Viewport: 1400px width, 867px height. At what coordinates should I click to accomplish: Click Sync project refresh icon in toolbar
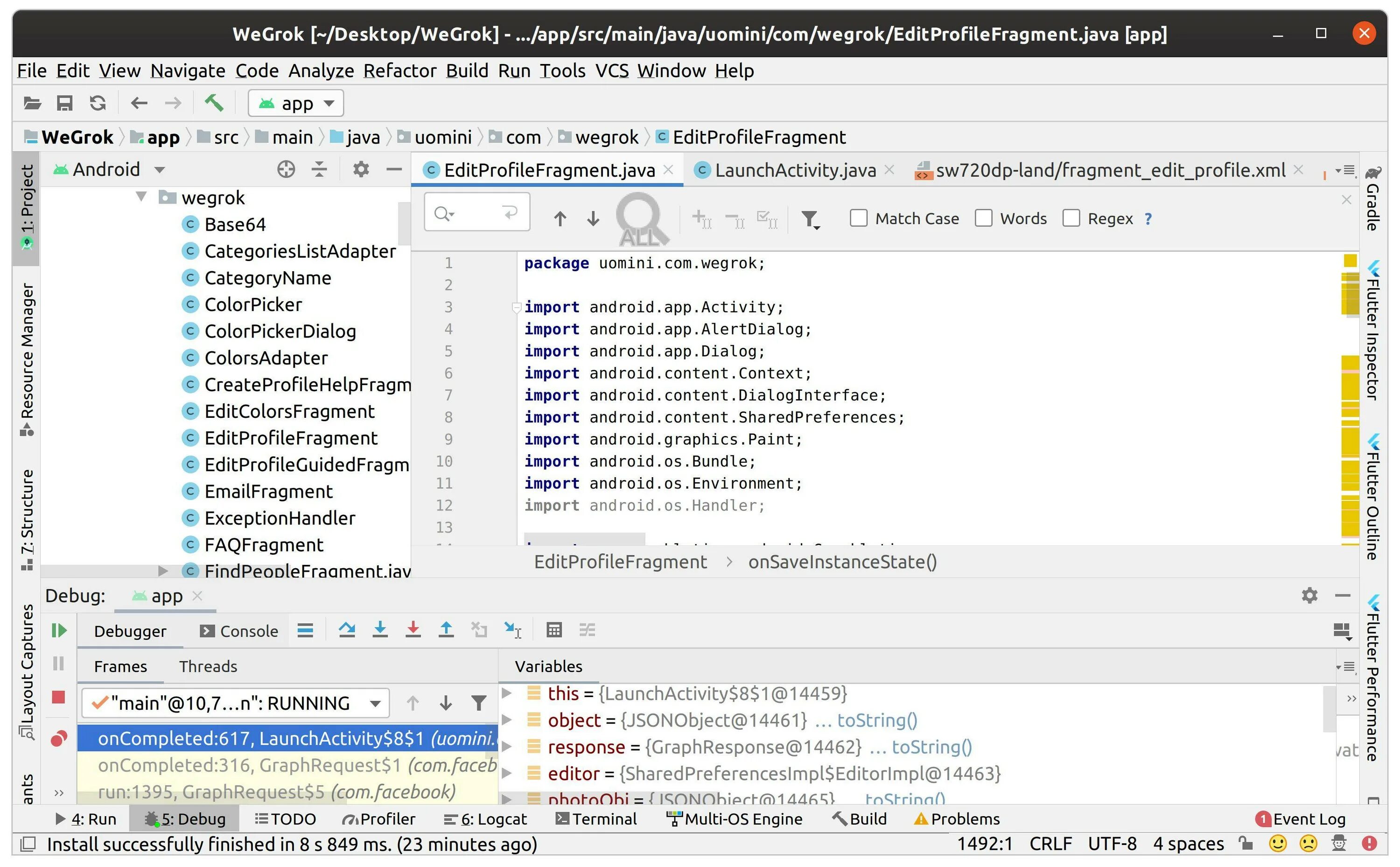click(x=98, y=103)
